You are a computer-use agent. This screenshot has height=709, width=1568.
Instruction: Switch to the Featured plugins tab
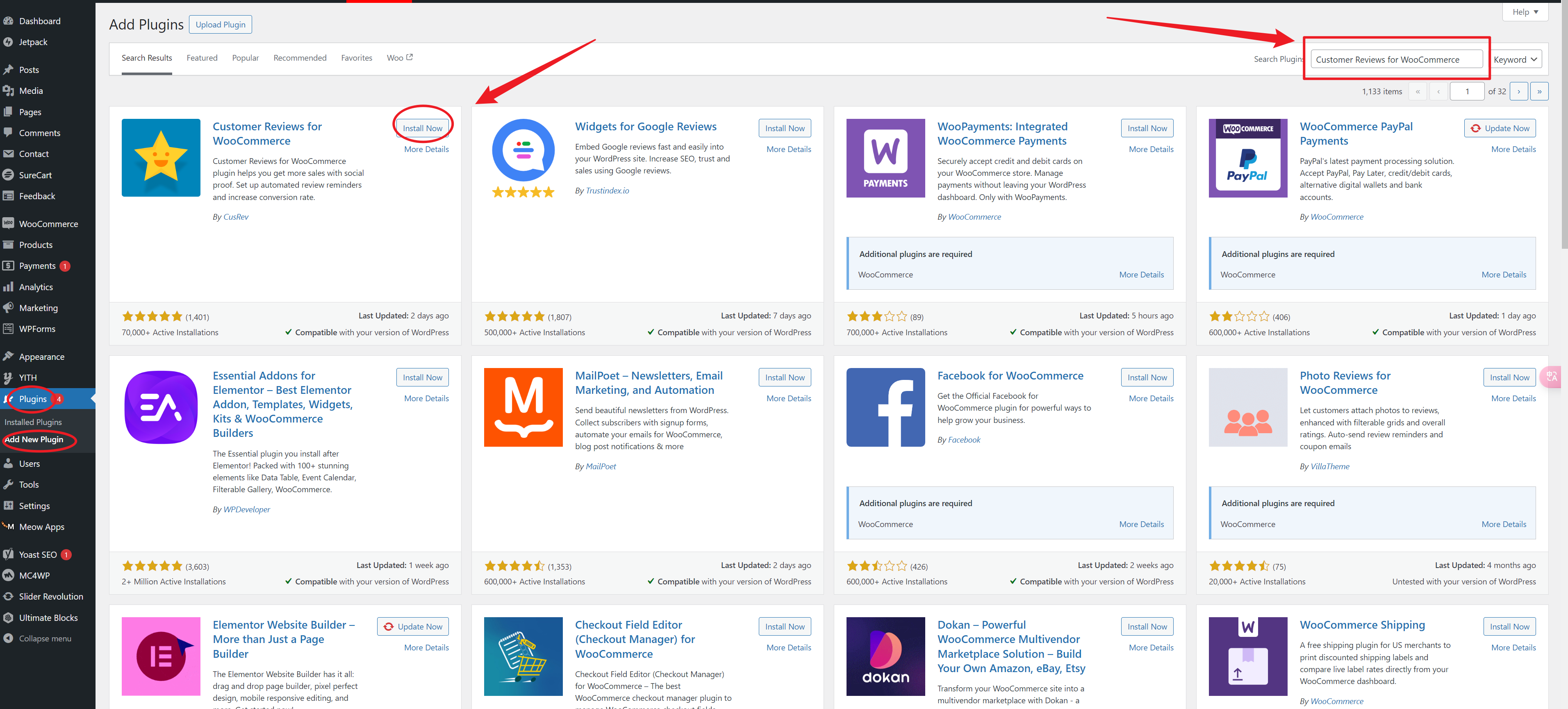[x=202, y=58]
